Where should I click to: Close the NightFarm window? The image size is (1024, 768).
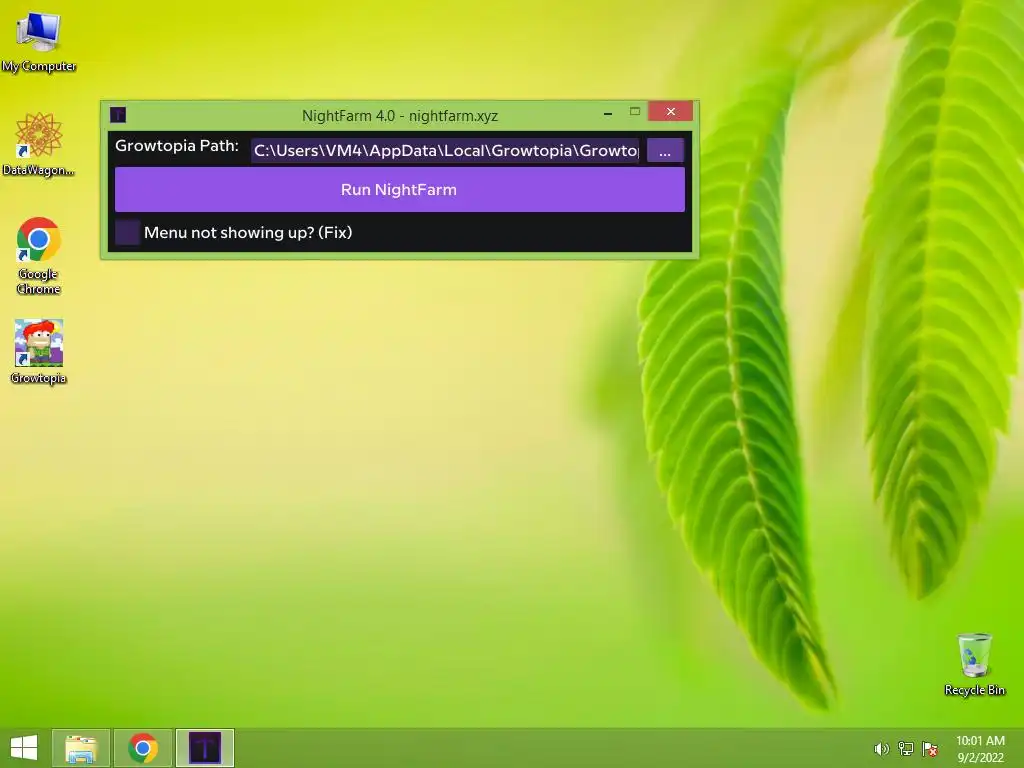pos(671,112)
